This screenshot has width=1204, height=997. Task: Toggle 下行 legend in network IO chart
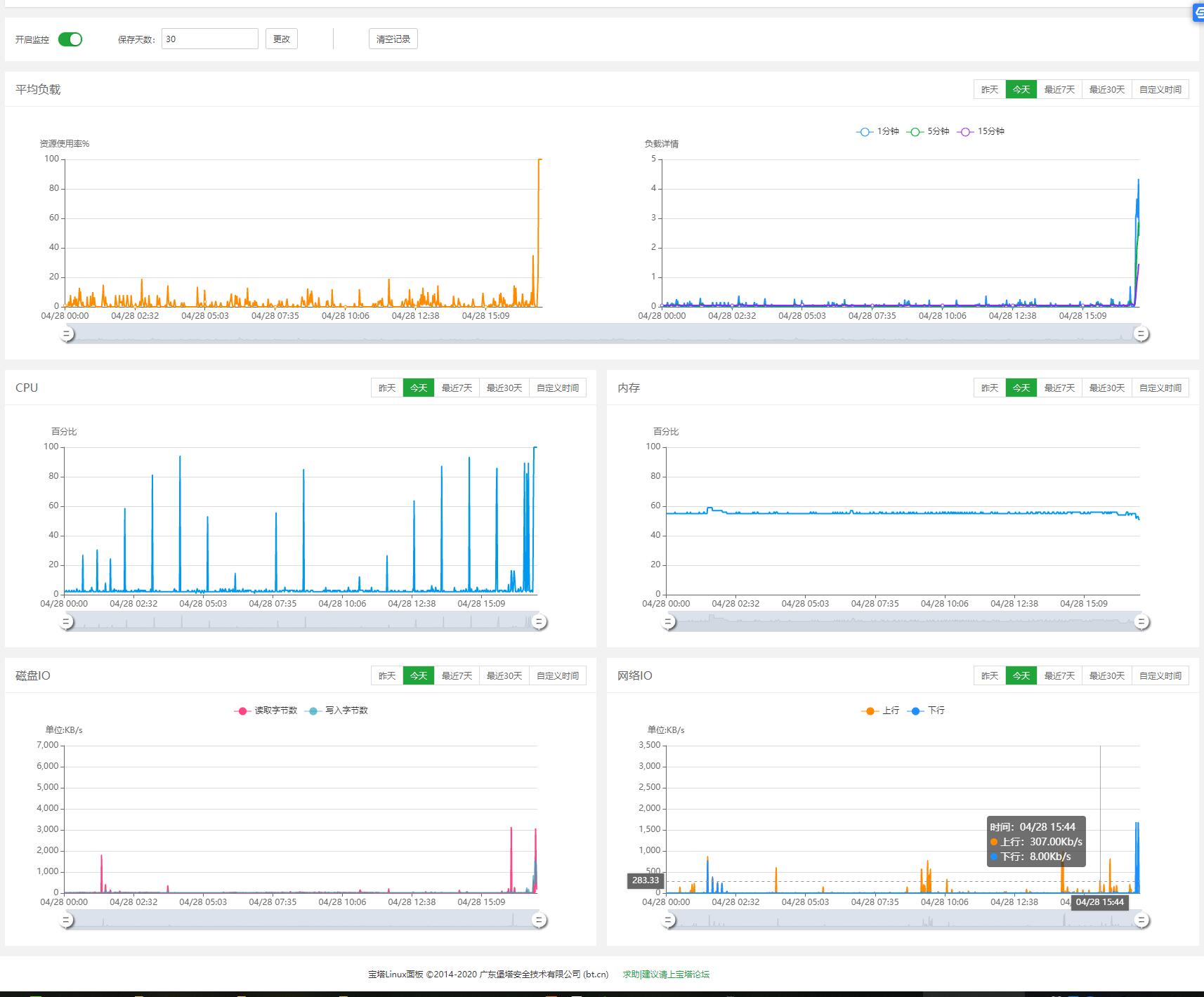click(915, 711)
